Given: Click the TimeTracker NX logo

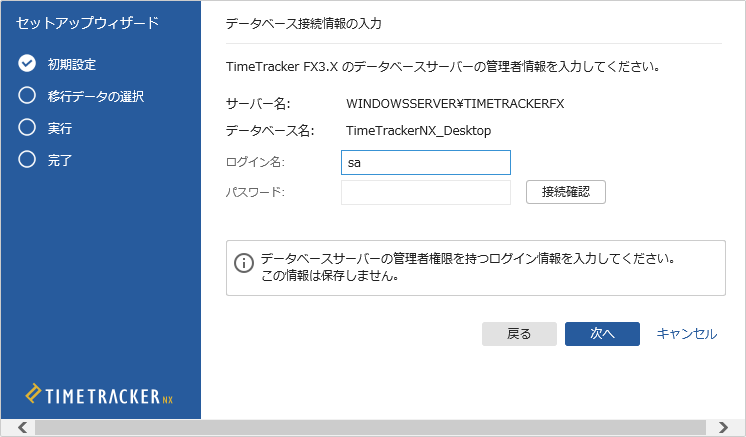Looking at the screenshot, I should 99,395.
